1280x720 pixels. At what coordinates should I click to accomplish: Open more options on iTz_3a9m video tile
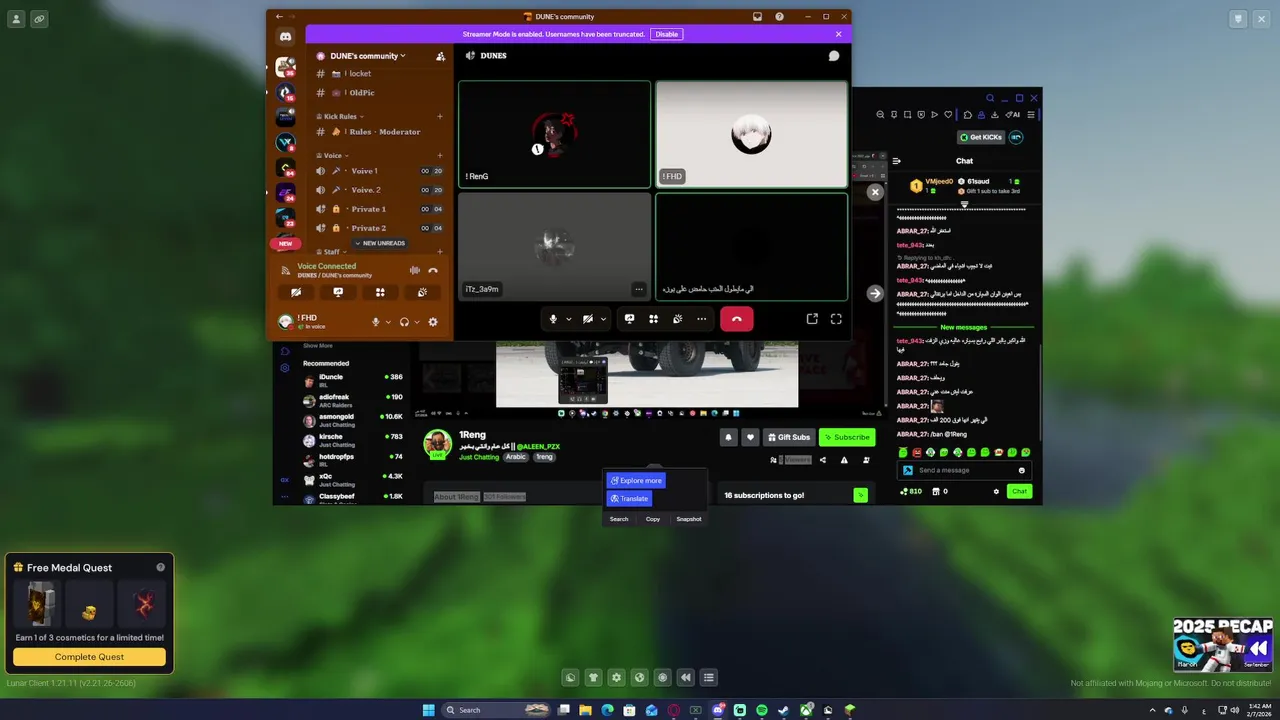(639, 289)
